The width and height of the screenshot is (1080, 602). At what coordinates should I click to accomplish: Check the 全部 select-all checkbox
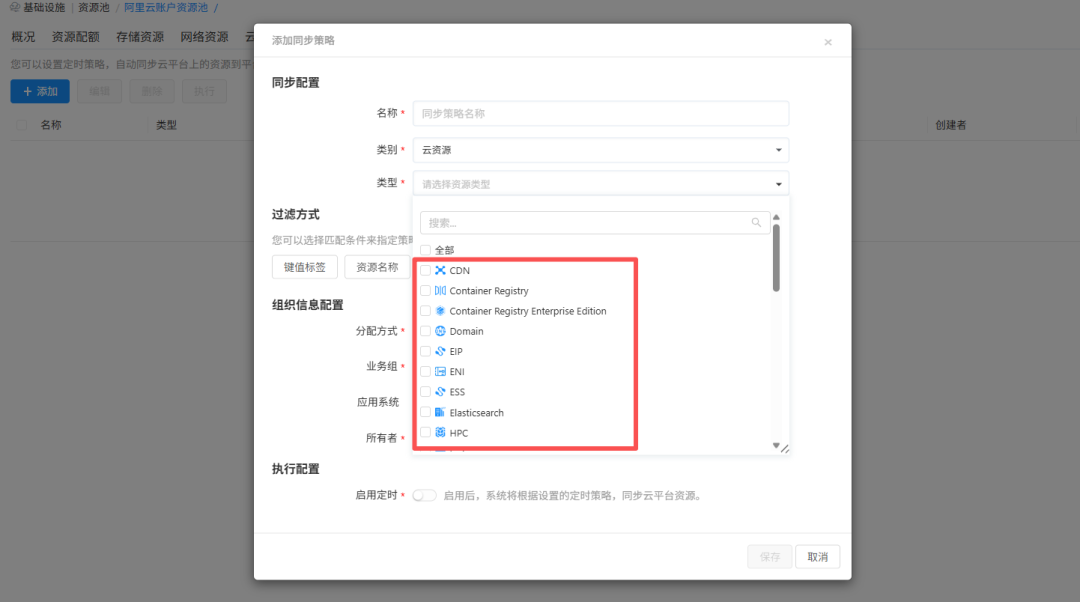pyautogui.click(x=426, y=250)
